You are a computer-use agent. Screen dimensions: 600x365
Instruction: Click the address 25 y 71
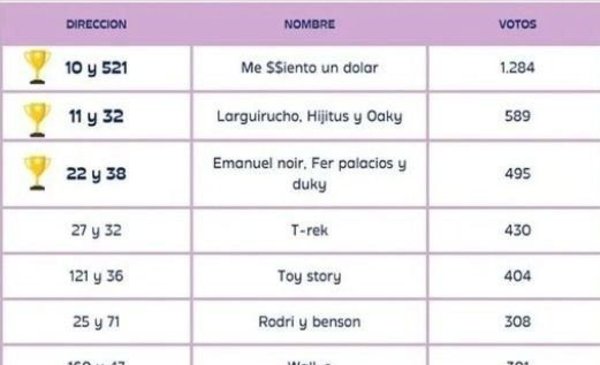[x=96, y=322]
